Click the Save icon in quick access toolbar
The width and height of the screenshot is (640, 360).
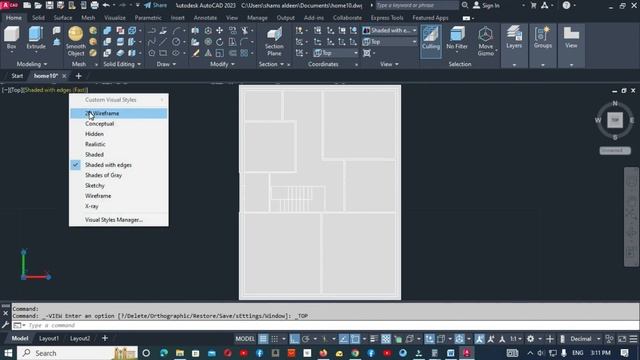coord(49,5)
